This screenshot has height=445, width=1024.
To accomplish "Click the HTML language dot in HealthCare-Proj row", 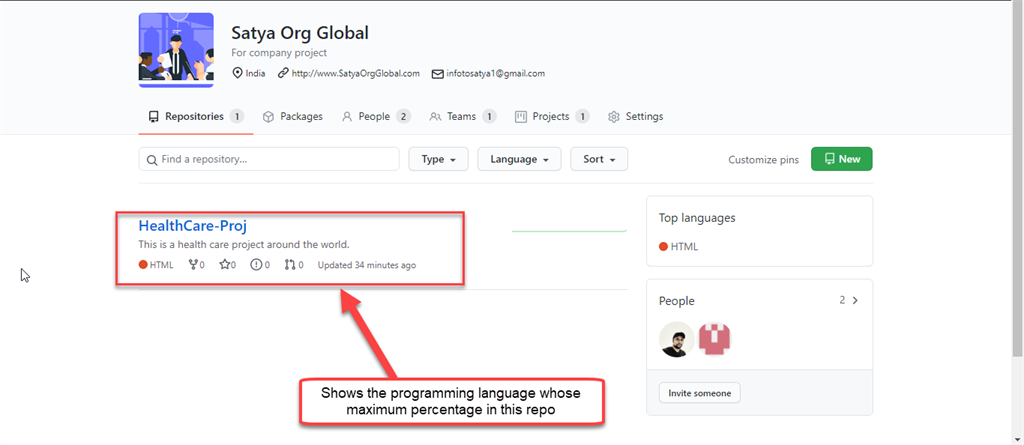I will click(x=143, y=265).
